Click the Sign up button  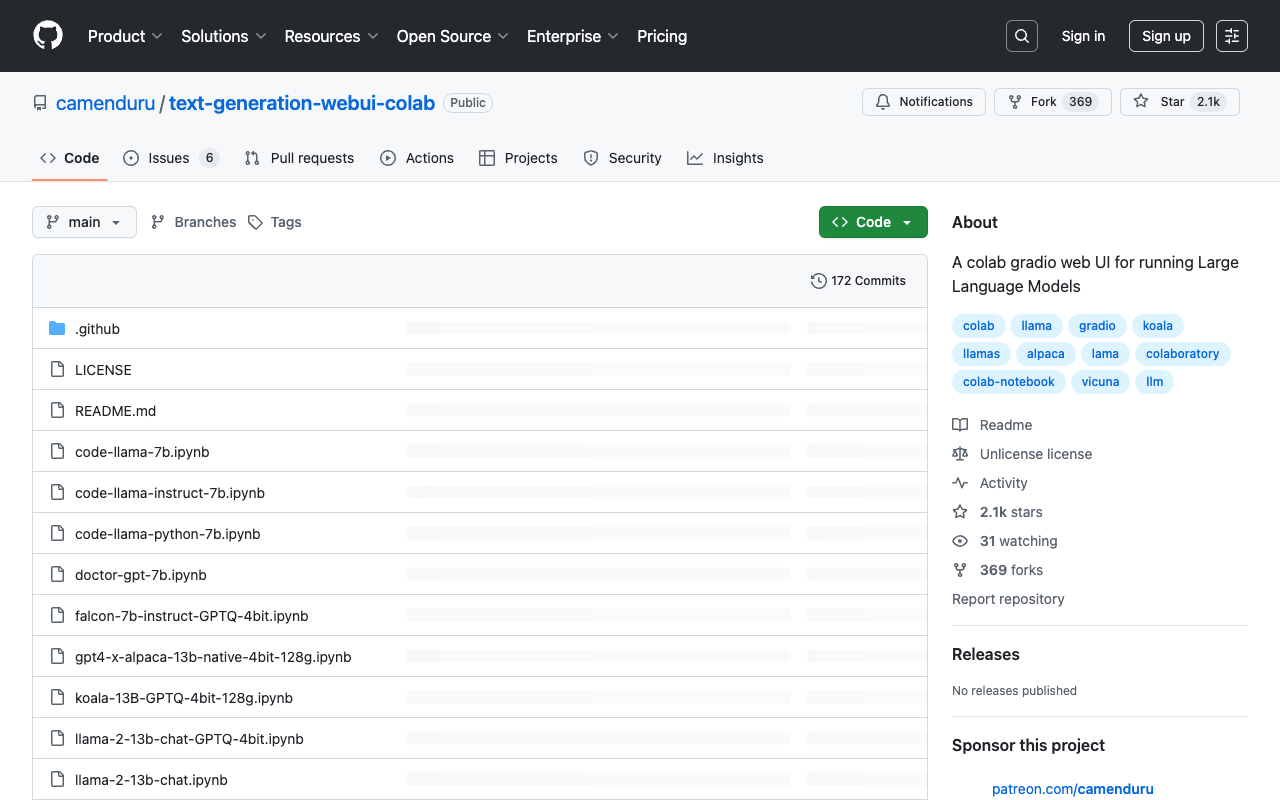(1166, 36)
